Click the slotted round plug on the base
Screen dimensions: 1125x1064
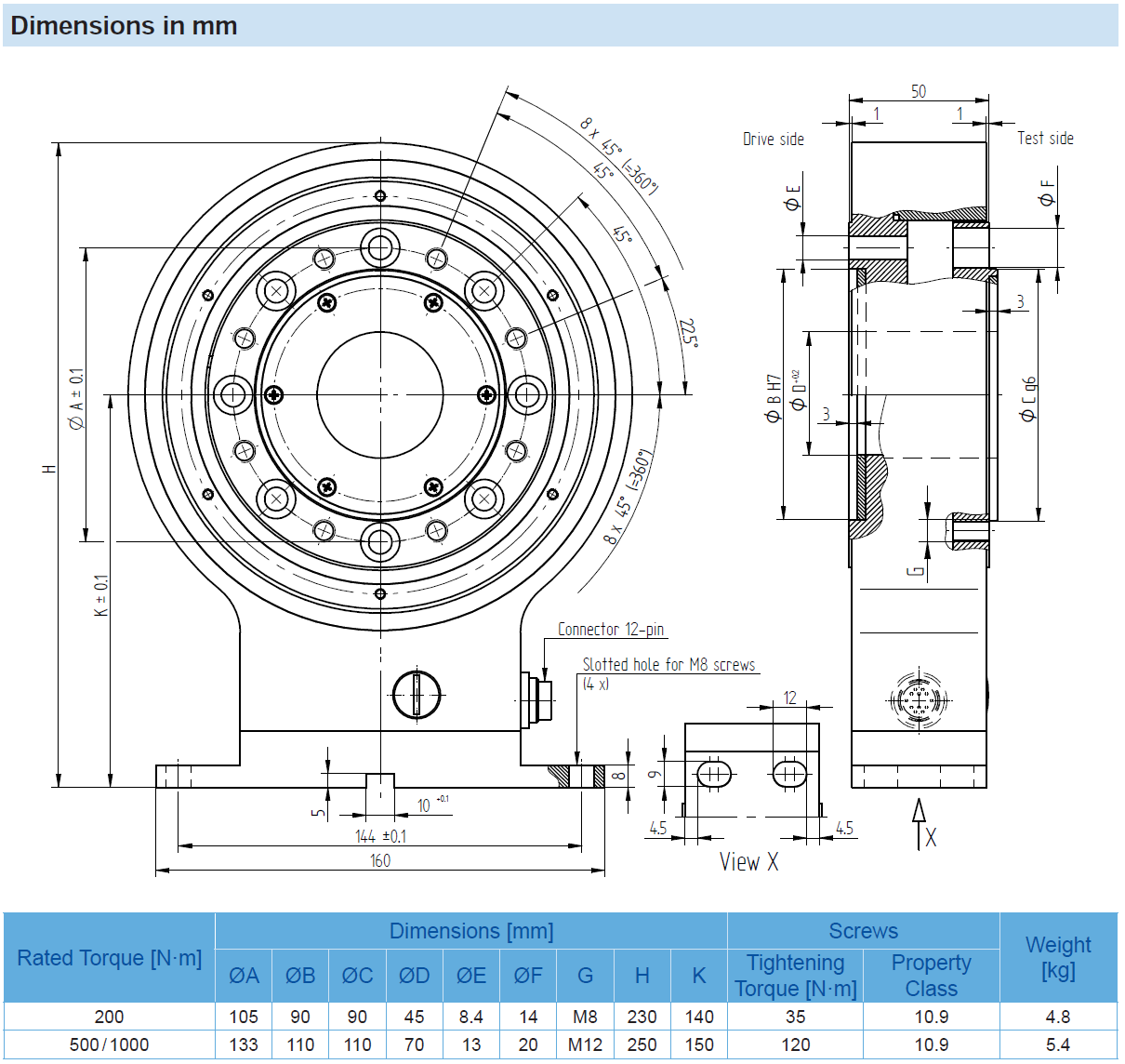coord(416,695)
